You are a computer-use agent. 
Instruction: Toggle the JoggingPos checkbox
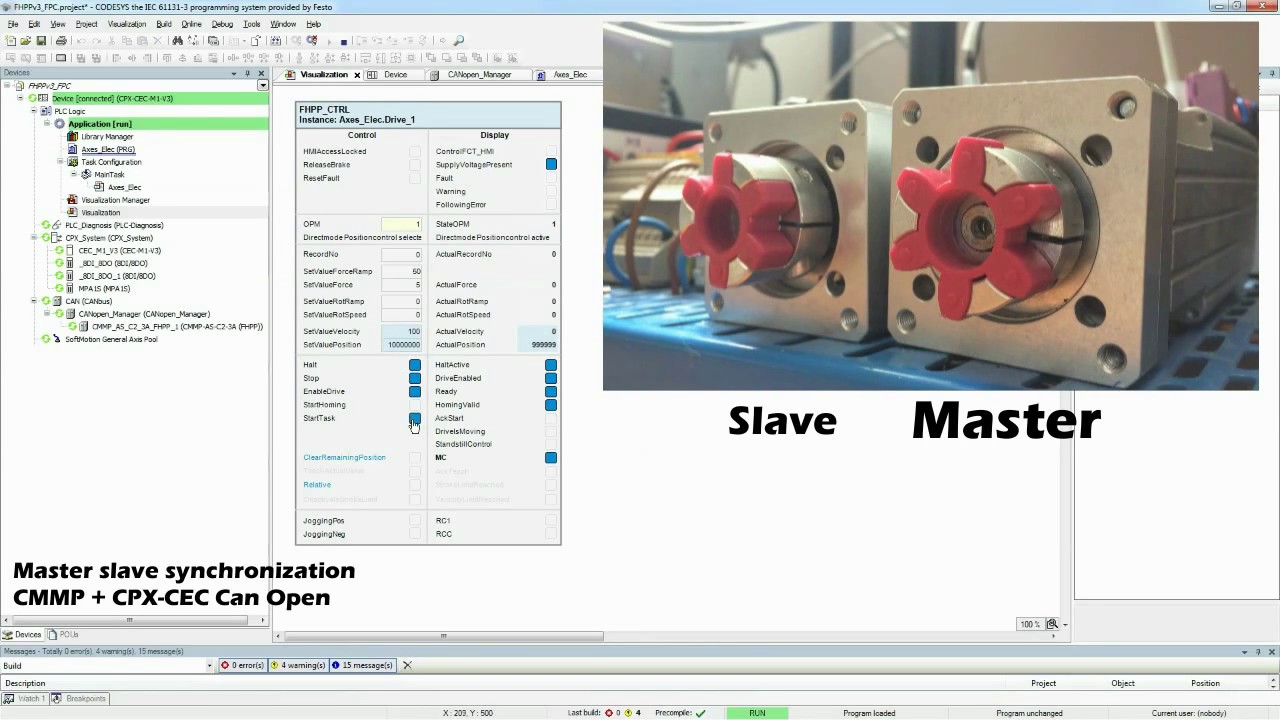point(415,521)
